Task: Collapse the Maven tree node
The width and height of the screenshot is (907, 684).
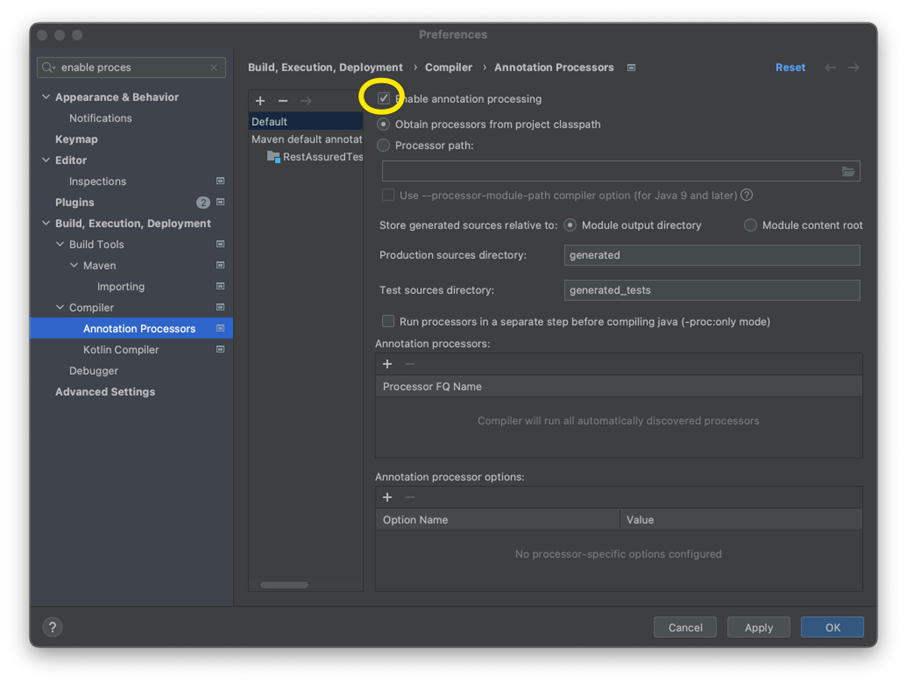Action: click(x=74, y=266)
